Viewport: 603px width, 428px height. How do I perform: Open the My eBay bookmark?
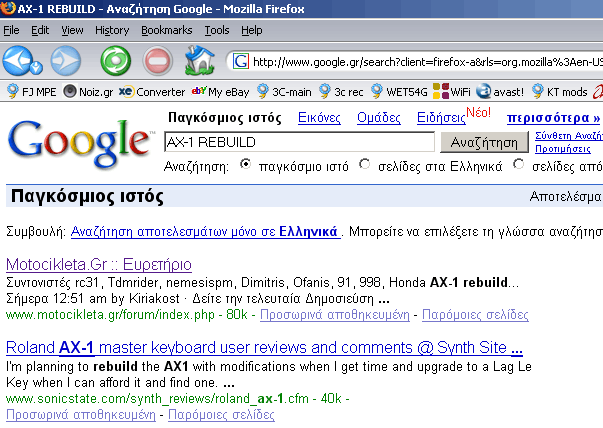pyautogui.click(x=221, y=92)
